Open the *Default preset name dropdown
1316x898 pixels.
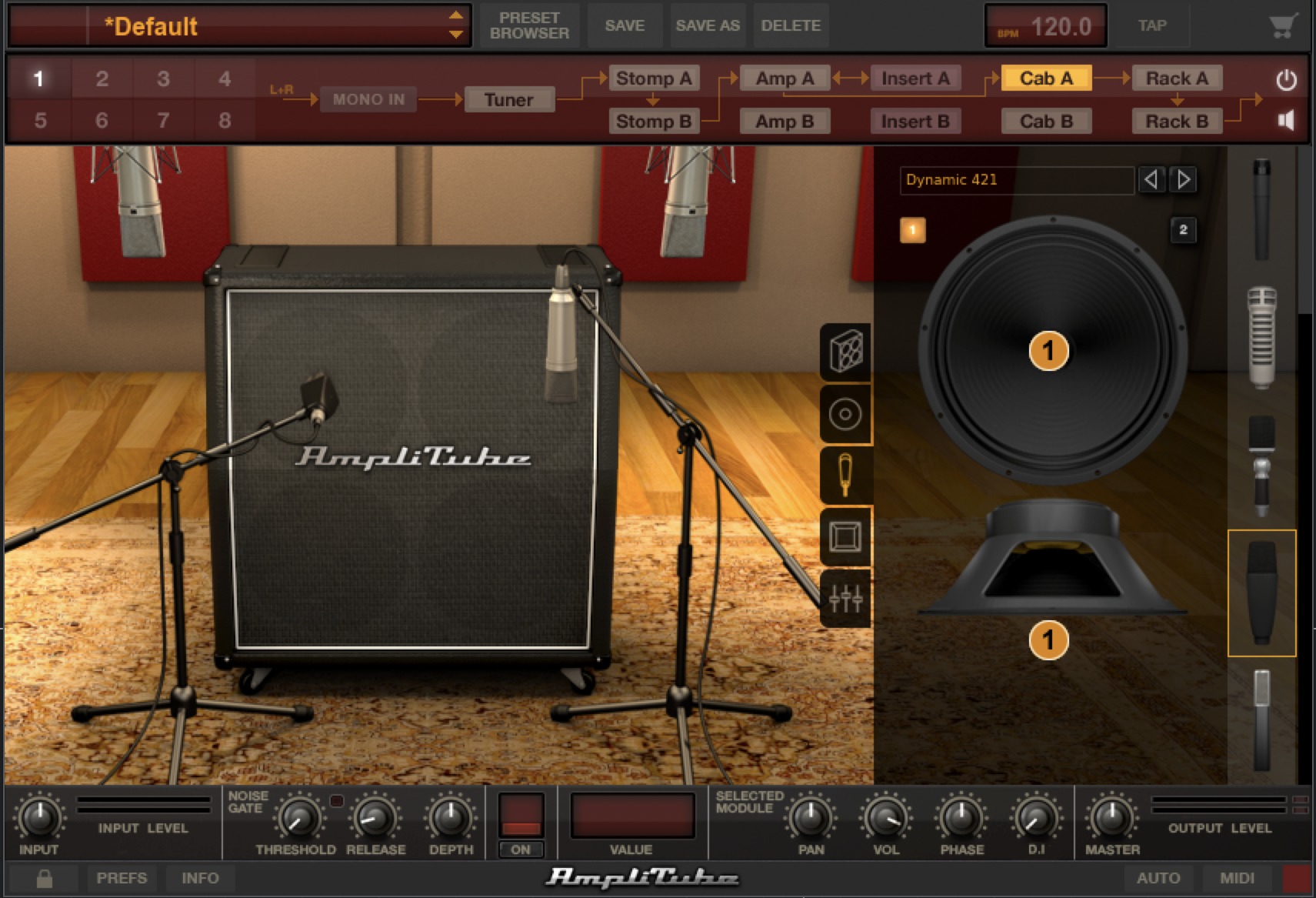(x=239, y=26)
